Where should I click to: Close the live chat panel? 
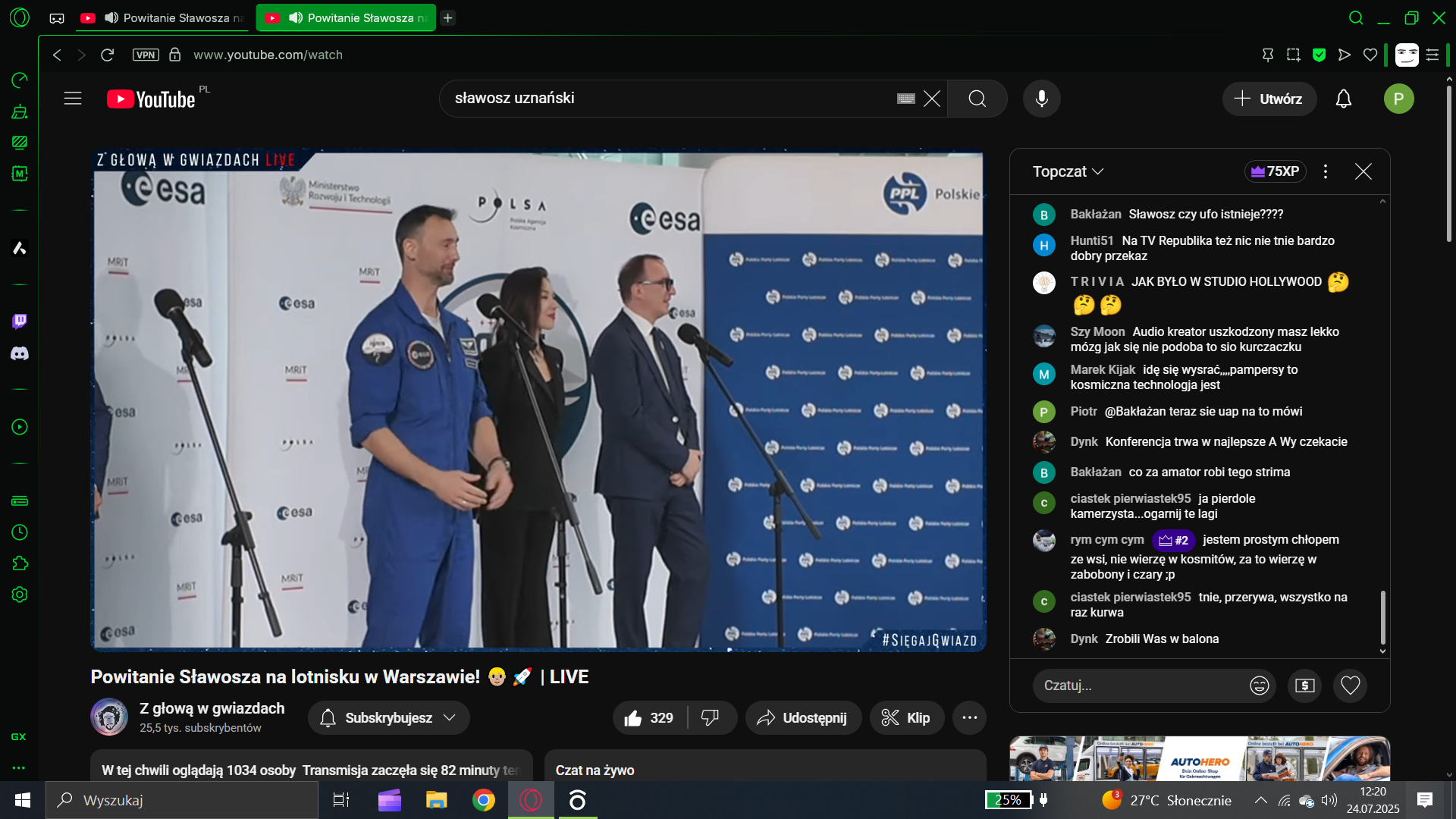(x=1363, y=171)
